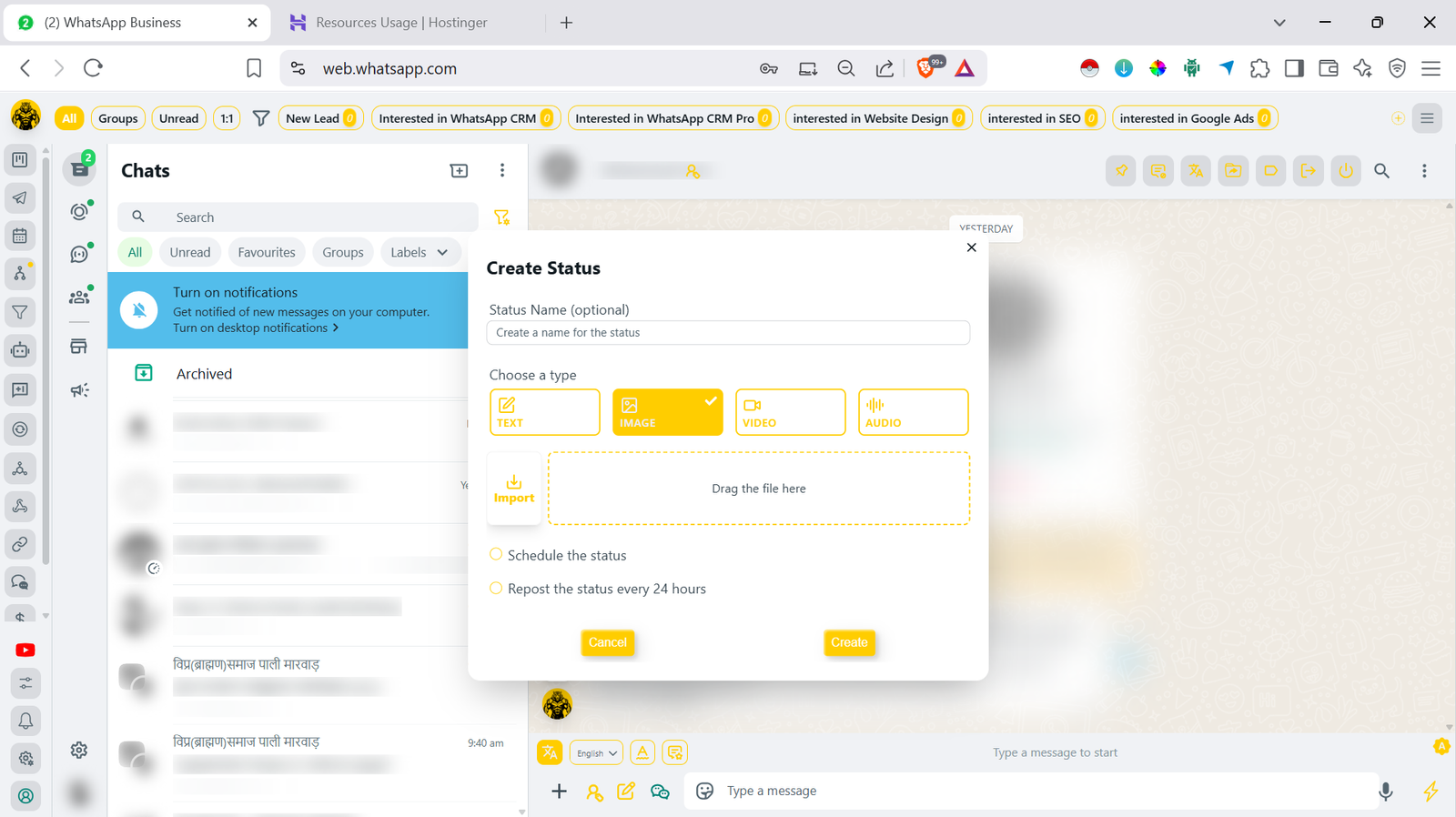Enable Repost the status every 24 hours
This screenshot has height=817, width=1456.
pyautogui.click(x=496, y=589)
